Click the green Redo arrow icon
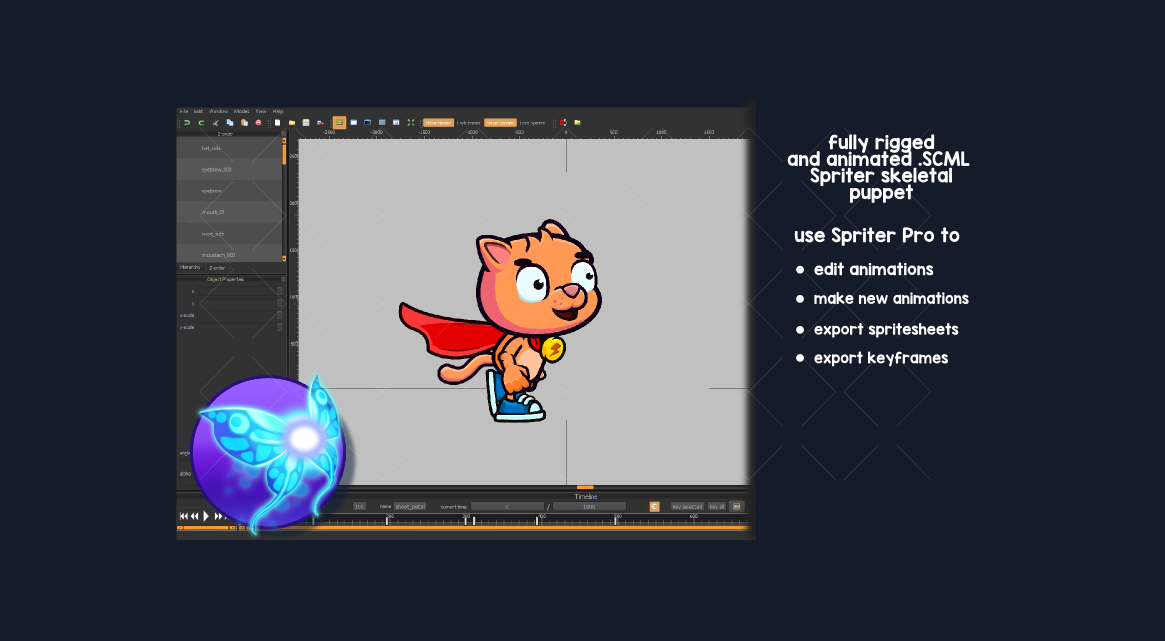Viewport: 1165px width, 641px height. pyautogui.click(x=201, y=123)
